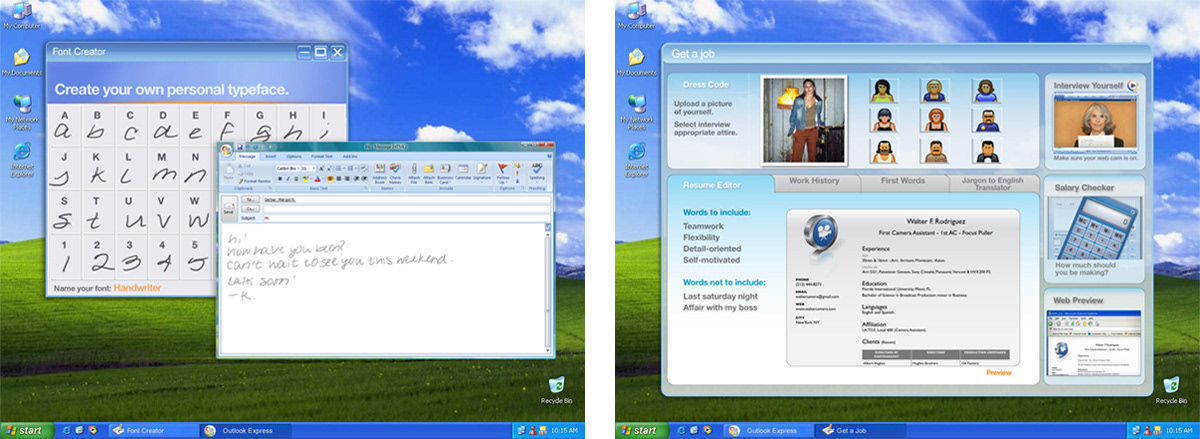Click the To... recipient button

tap(250, 199)
